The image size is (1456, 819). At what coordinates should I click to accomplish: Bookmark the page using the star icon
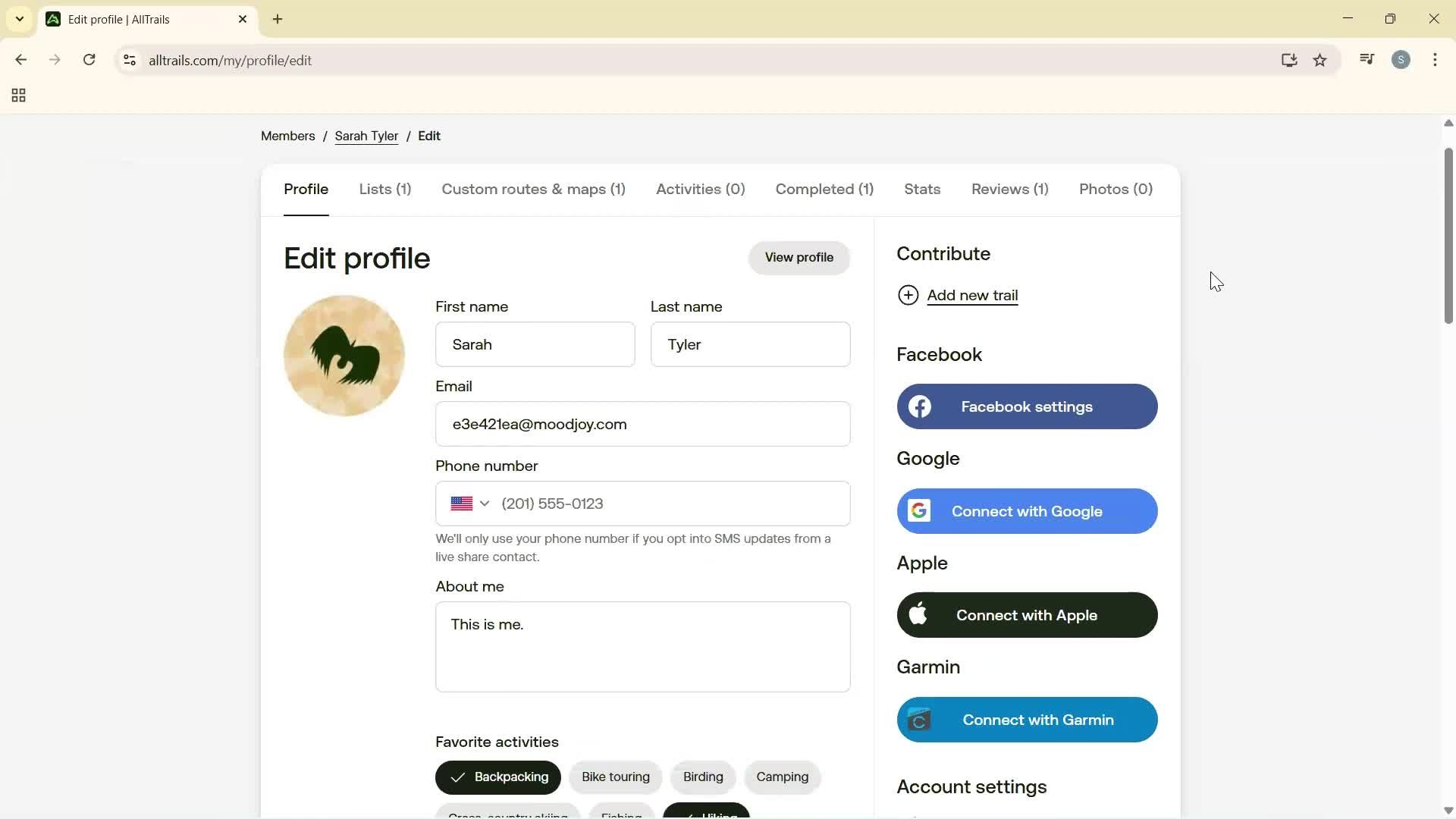tap(1320, 60)
